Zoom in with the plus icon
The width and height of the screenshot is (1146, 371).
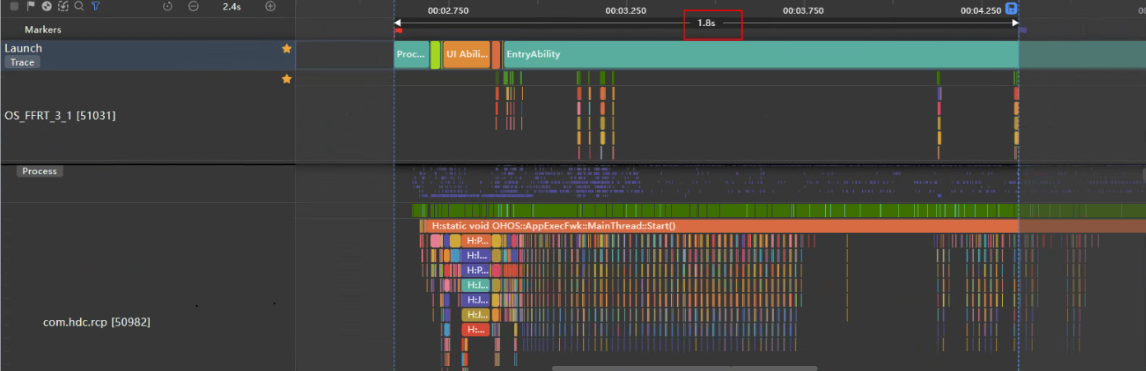tap(270, 6)
